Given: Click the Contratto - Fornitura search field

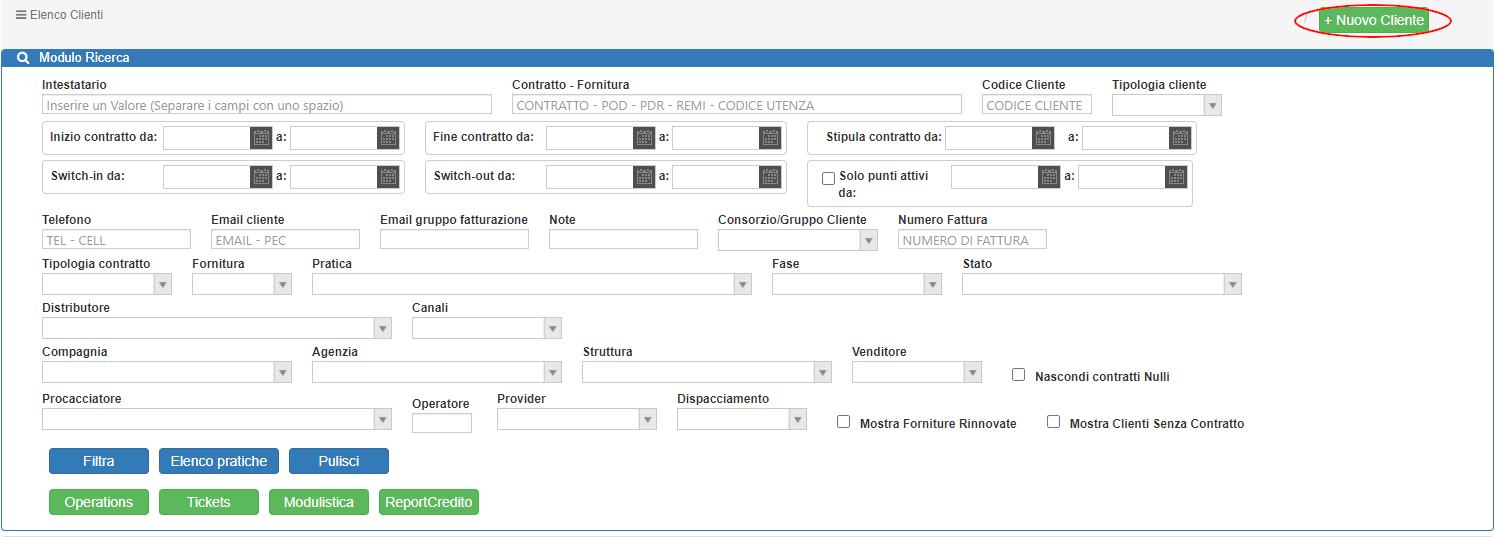Looking at the screenshot, I should pos(737,105).
